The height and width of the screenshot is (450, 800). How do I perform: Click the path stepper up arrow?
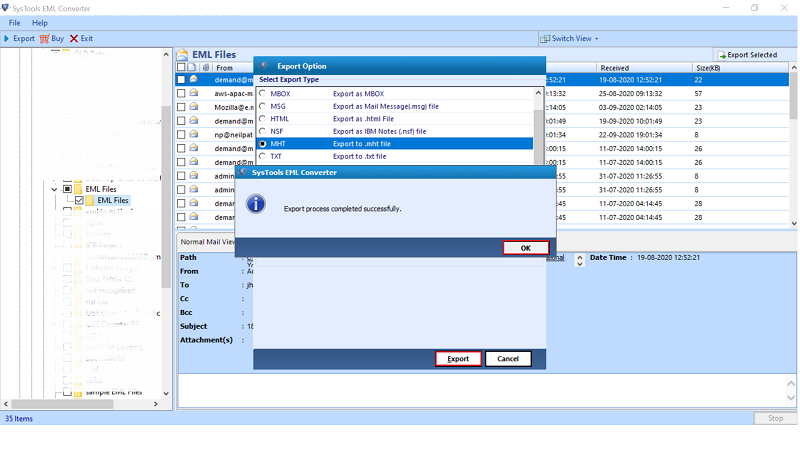(580, 257)
